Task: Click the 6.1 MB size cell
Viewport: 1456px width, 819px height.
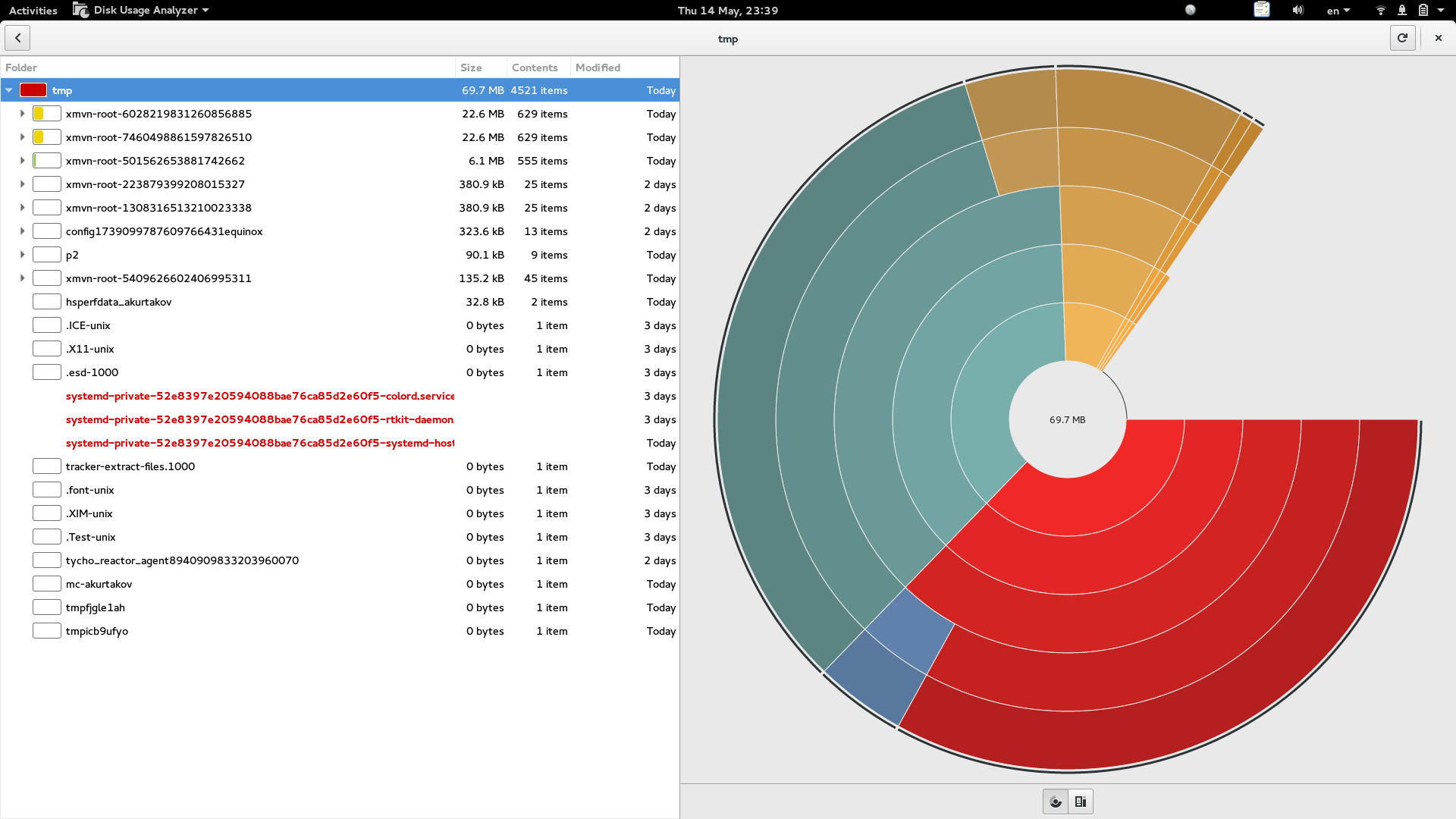Action: [x=486, y=161]
